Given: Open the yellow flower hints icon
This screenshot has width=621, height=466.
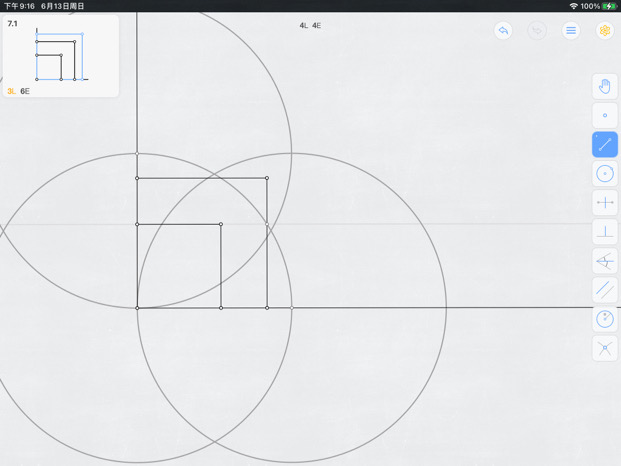Looking at the screenshot, I should [x=605, y=30].
